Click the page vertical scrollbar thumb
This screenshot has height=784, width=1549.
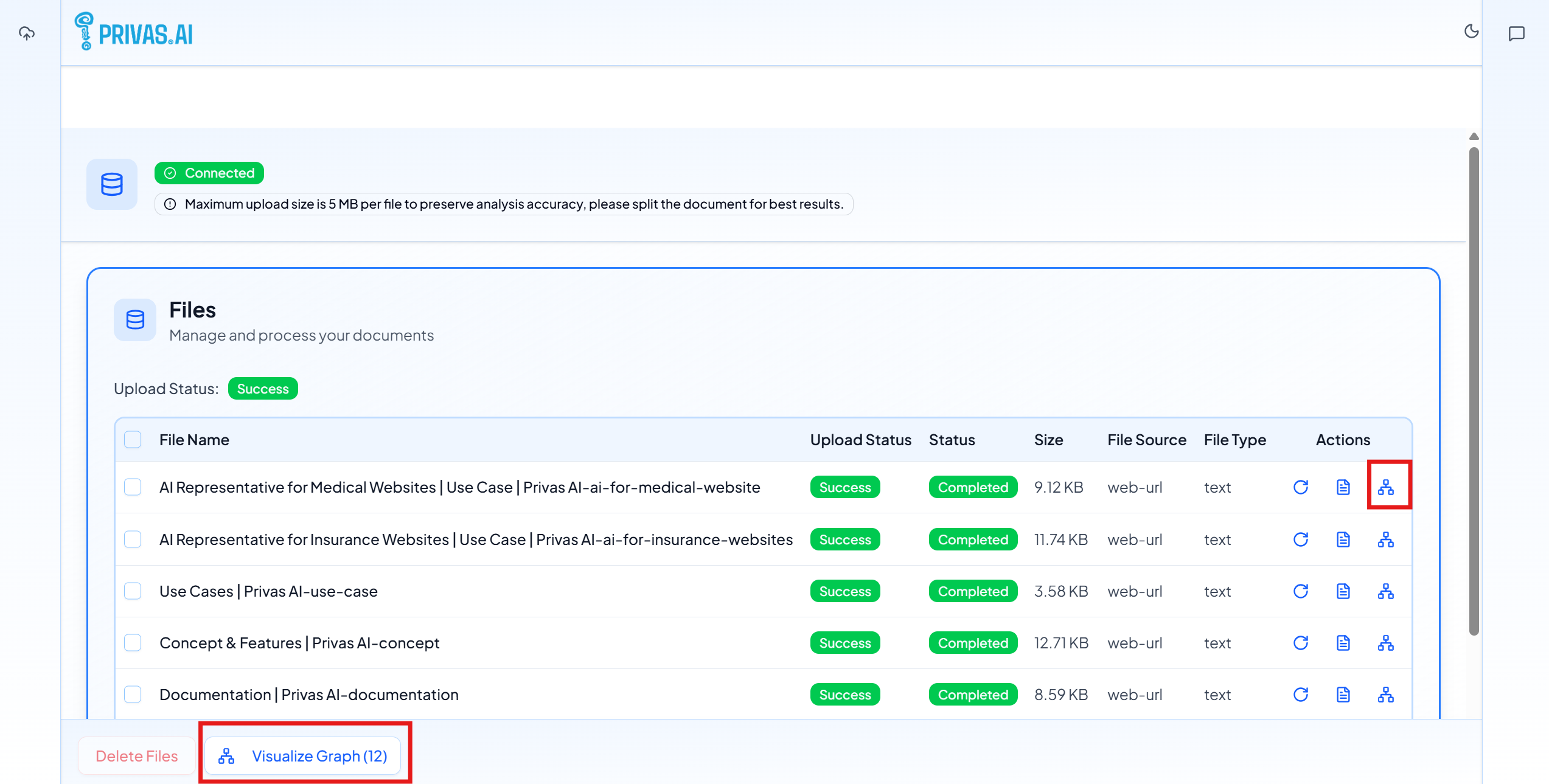[x=1474, y=390]
